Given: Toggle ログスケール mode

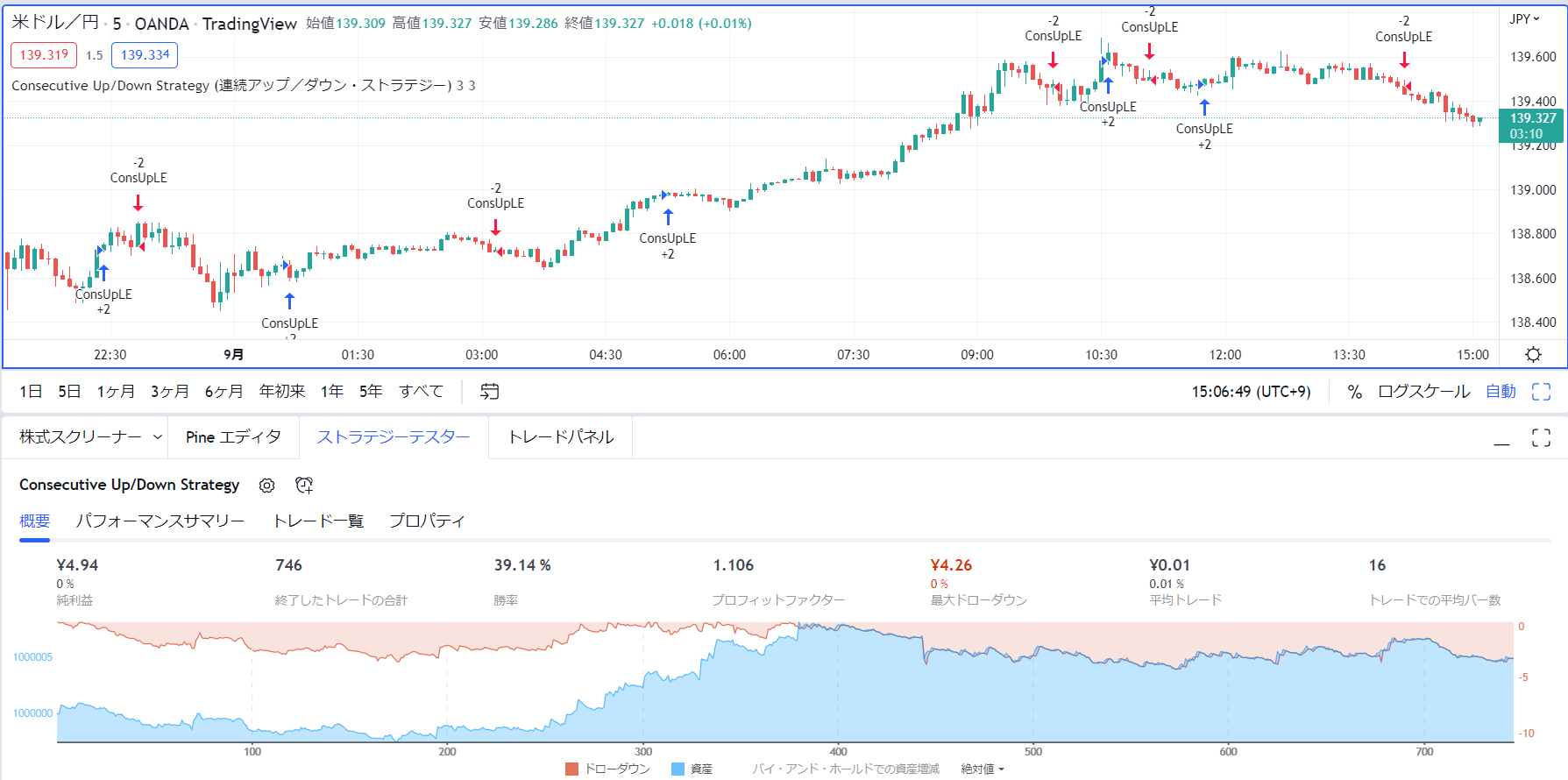Looking at the screenshot, I should [x=1423, y=392].
